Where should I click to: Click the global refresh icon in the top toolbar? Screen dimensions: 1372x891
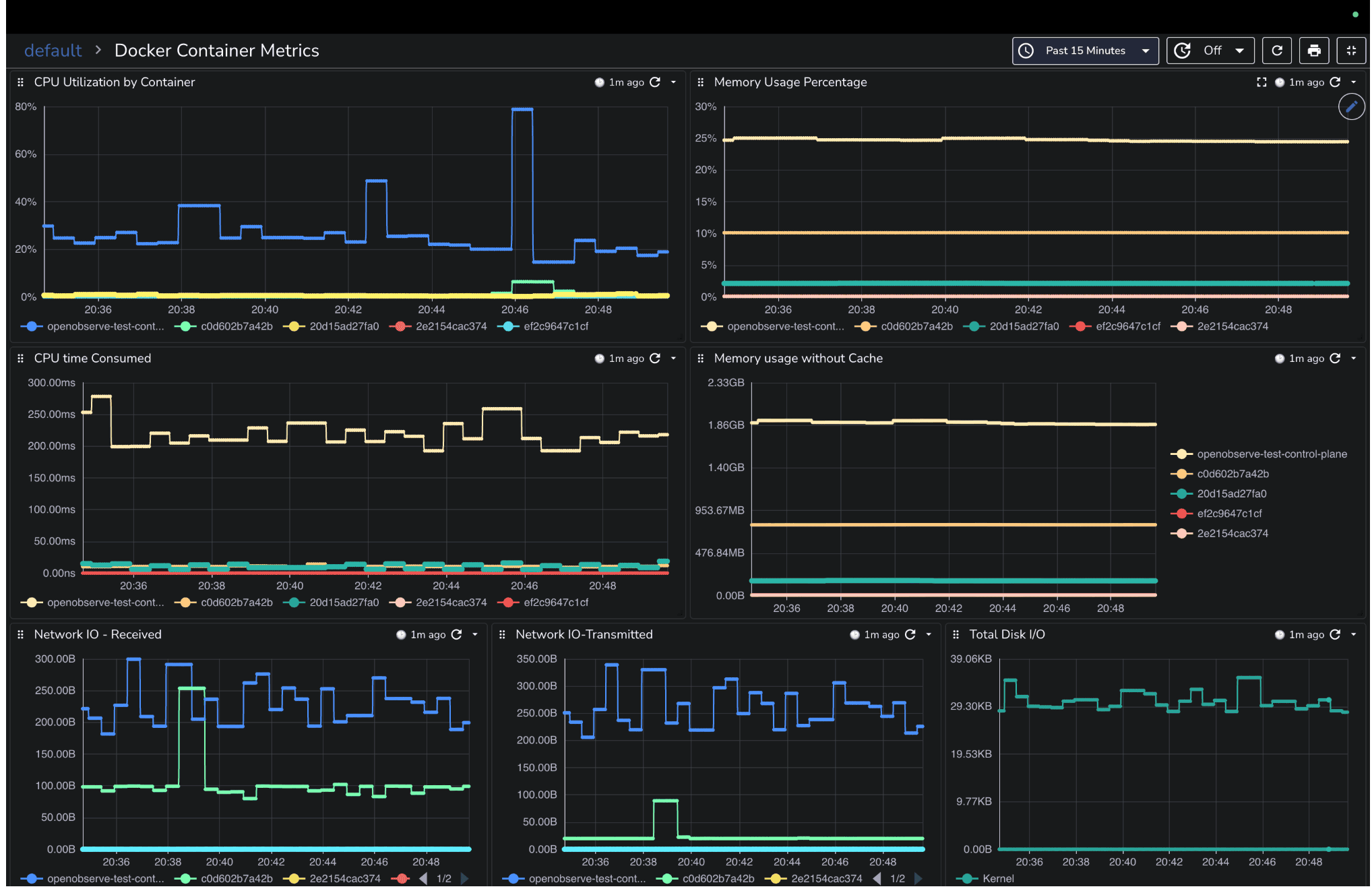pyautogui.click(x=1278, y=51)
